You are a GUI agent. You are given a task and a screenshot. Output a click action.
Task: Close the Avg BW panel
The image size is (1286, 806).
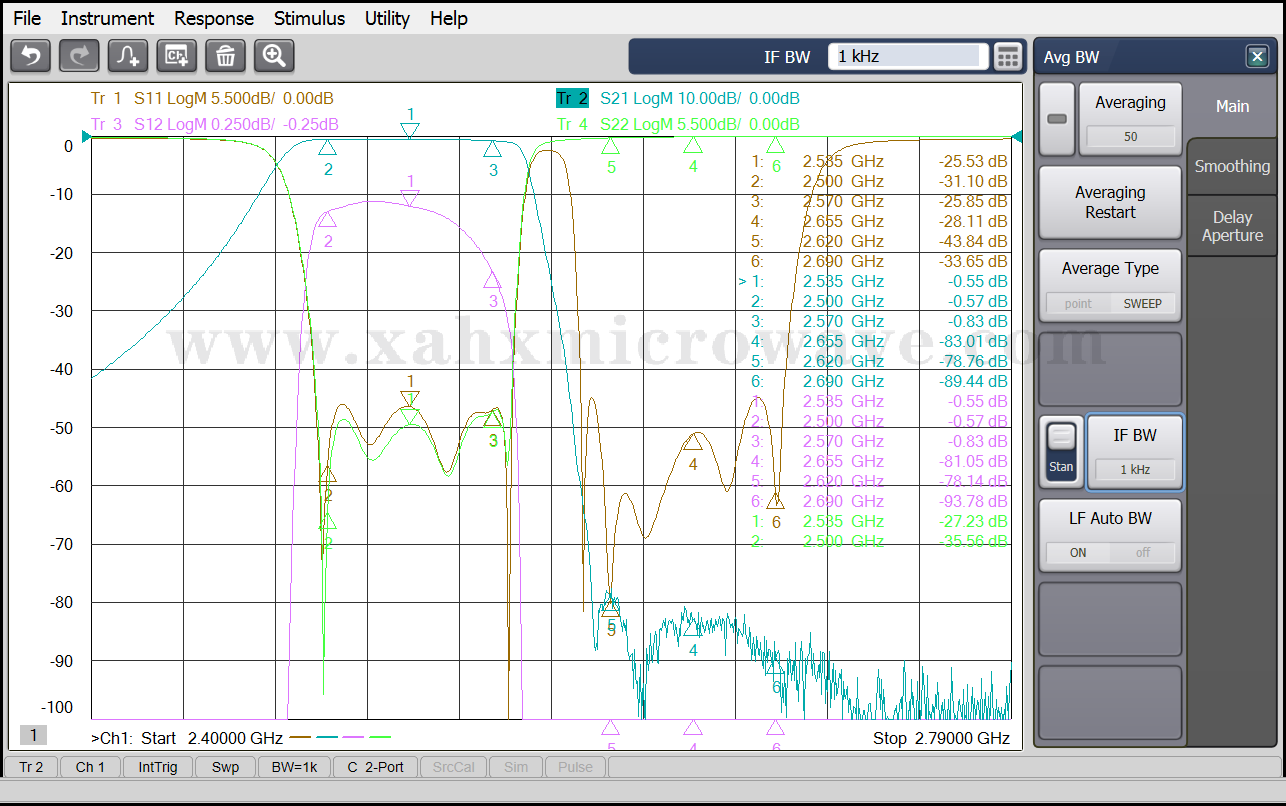1257,57
